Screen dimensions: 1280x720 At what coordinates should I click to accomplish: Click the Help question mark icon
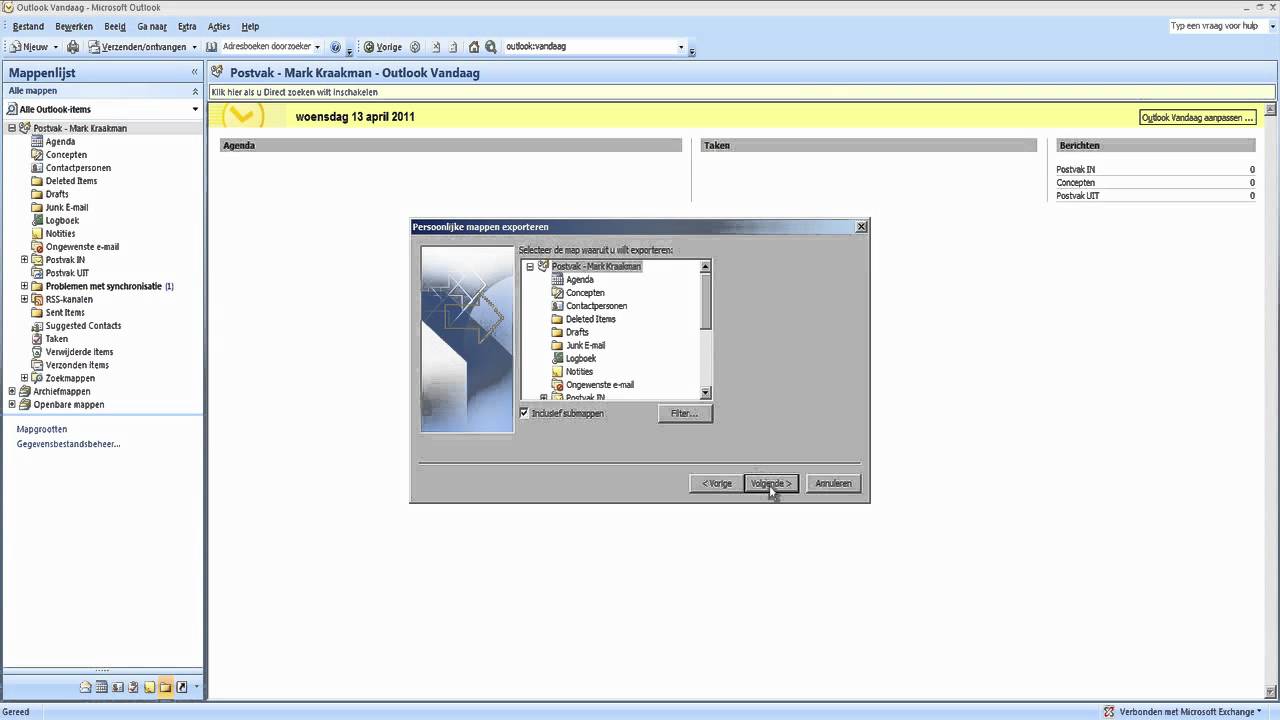click(336, 47)
